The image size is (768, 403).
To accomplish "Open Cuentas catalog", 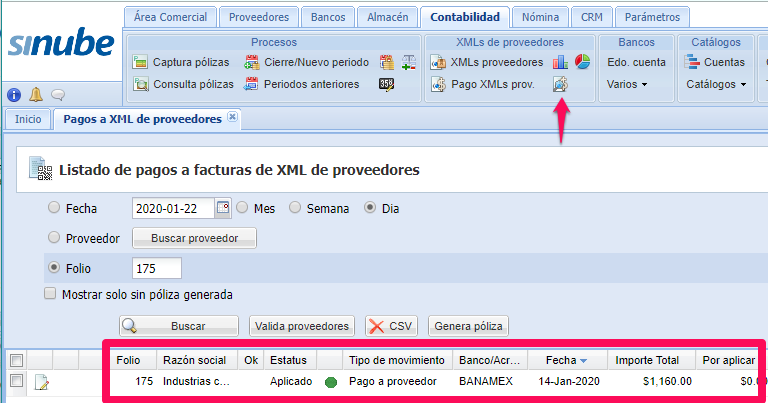I will 715,62.
